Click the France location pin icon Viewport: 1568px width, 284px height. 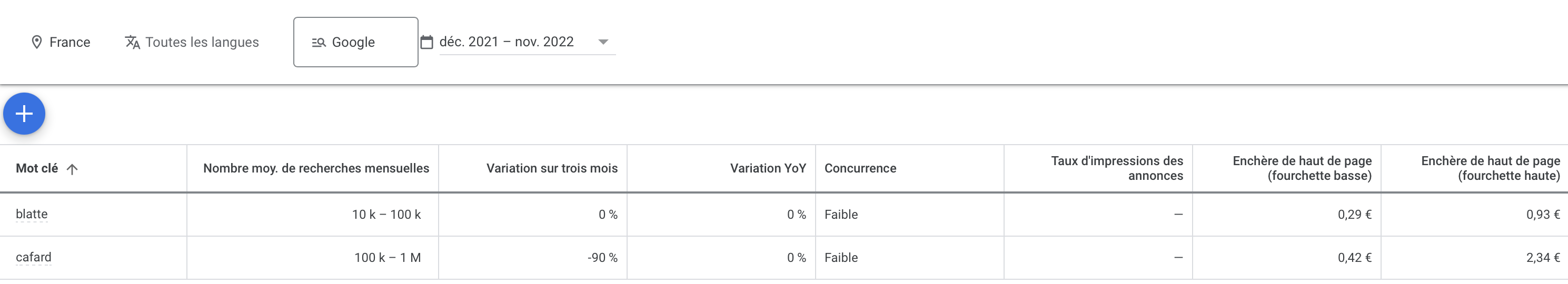point(36,42)
